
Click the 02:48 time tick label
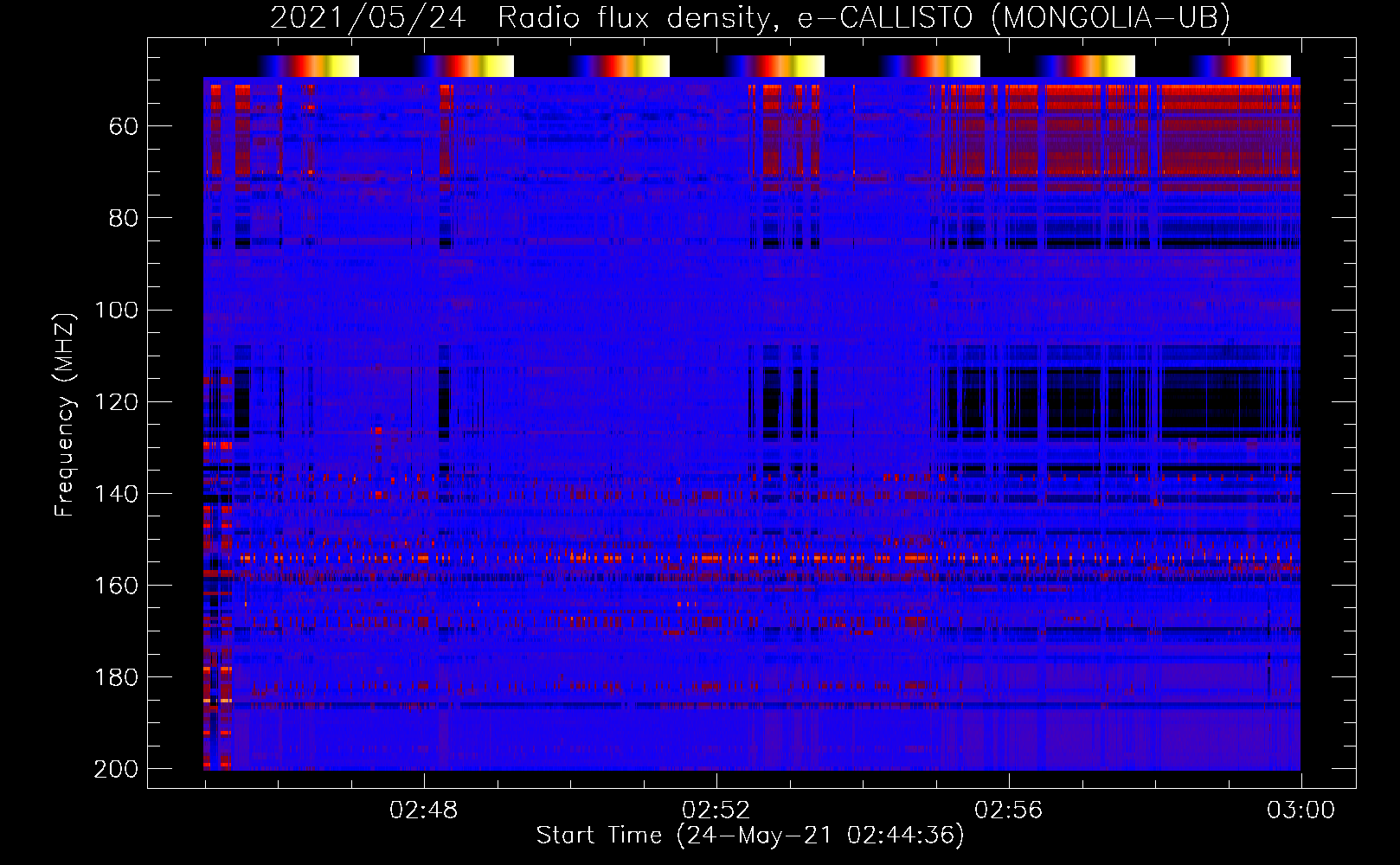click(424, 811)
